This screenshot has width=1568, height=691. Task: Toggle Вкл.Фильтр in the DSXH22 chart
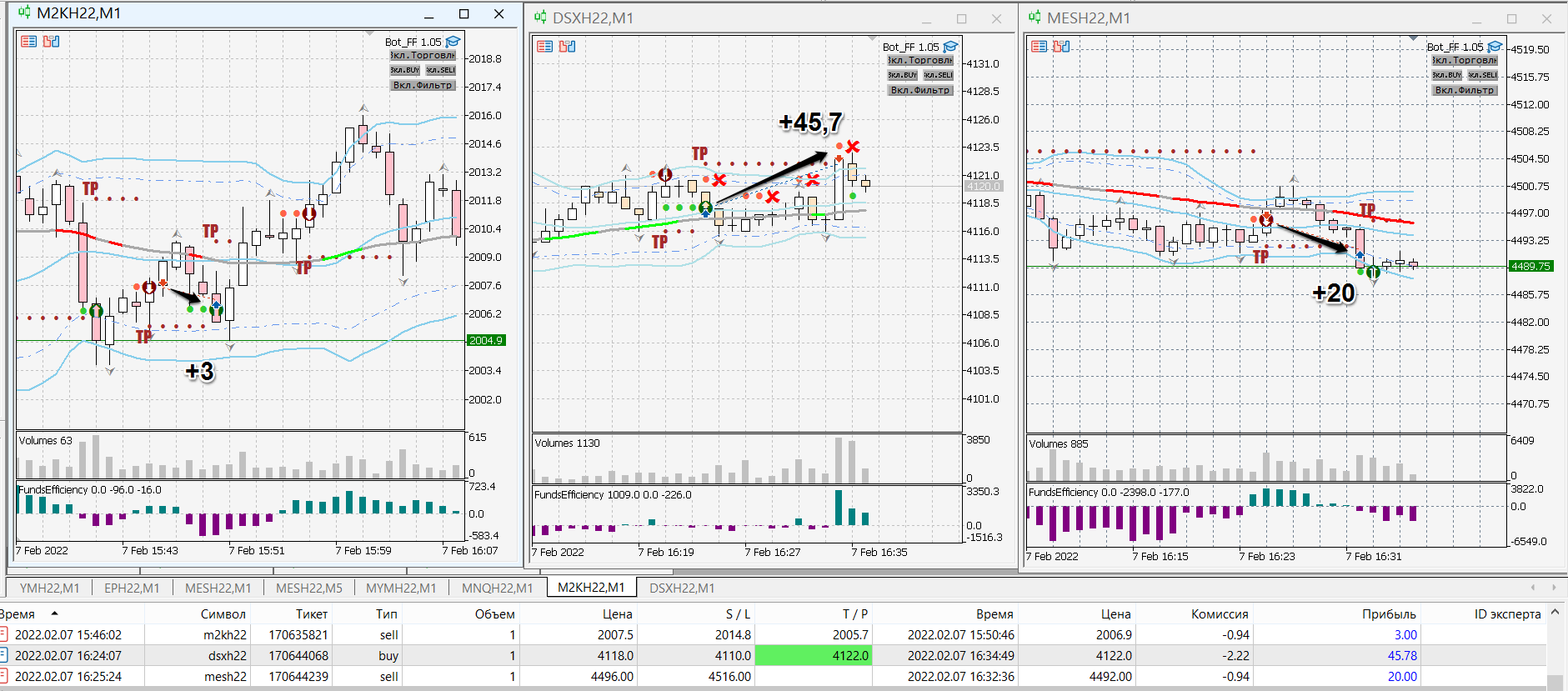click(x=920, y=90)
